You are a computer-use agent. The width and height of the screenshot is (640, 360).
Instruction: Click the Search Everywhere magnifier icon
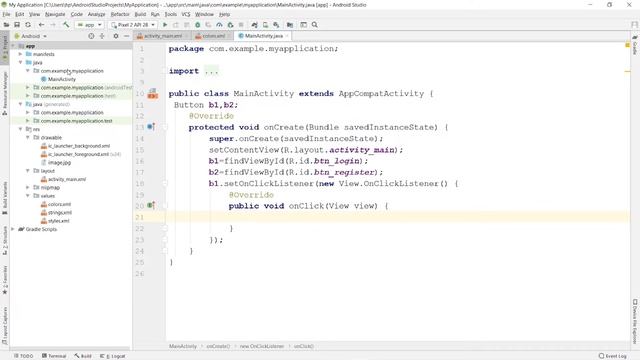coord(315,25)
